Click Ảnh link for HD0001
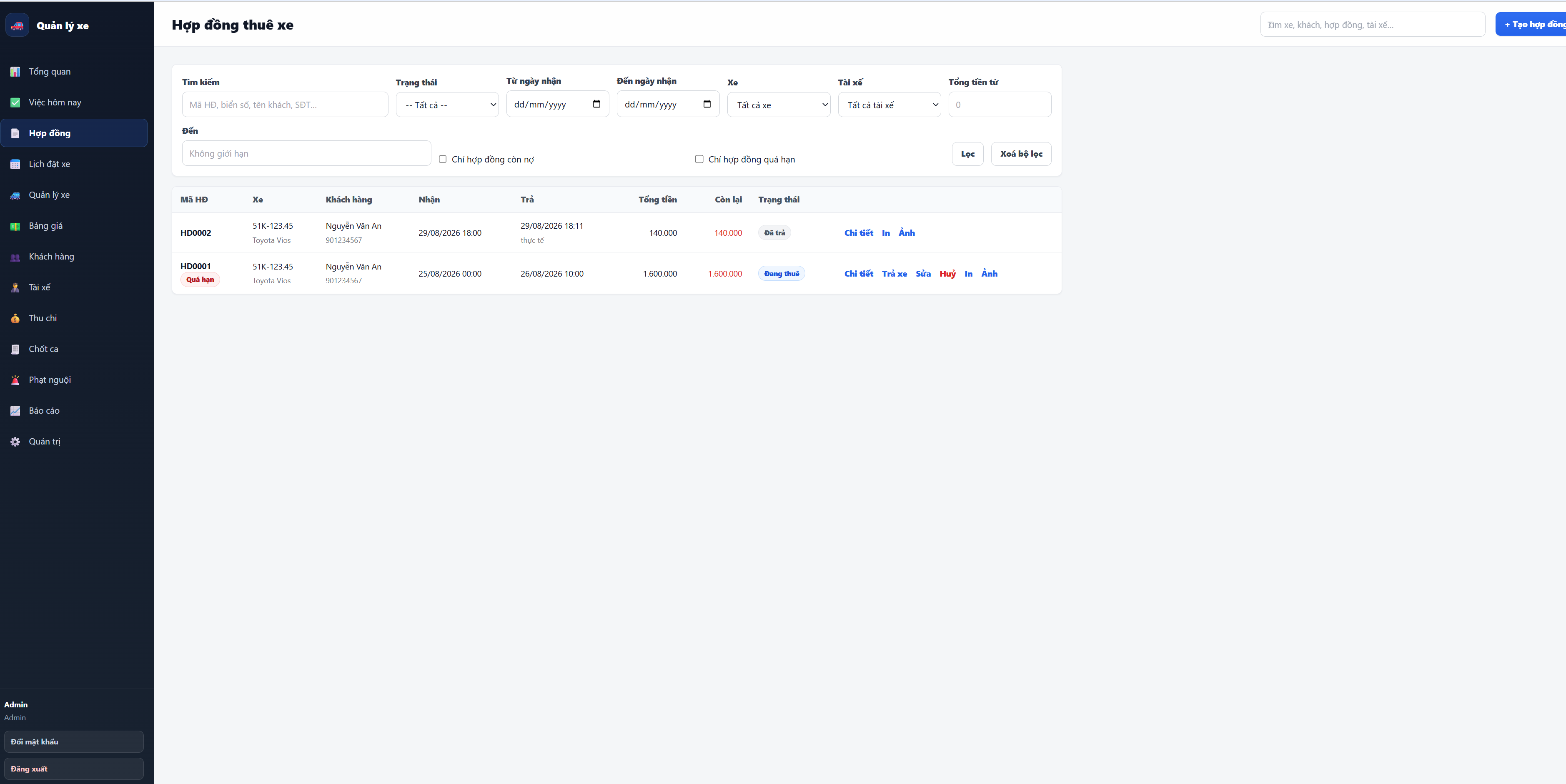Screen dimensions: 1566x784 tap(989, 274)
